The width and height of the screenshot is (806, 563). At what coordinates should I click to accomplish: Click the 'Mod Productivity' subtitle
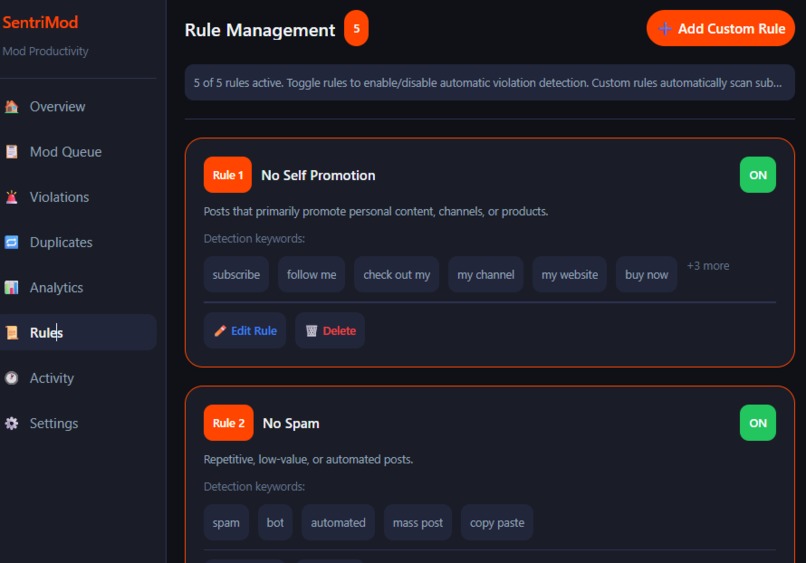(45, 51)
